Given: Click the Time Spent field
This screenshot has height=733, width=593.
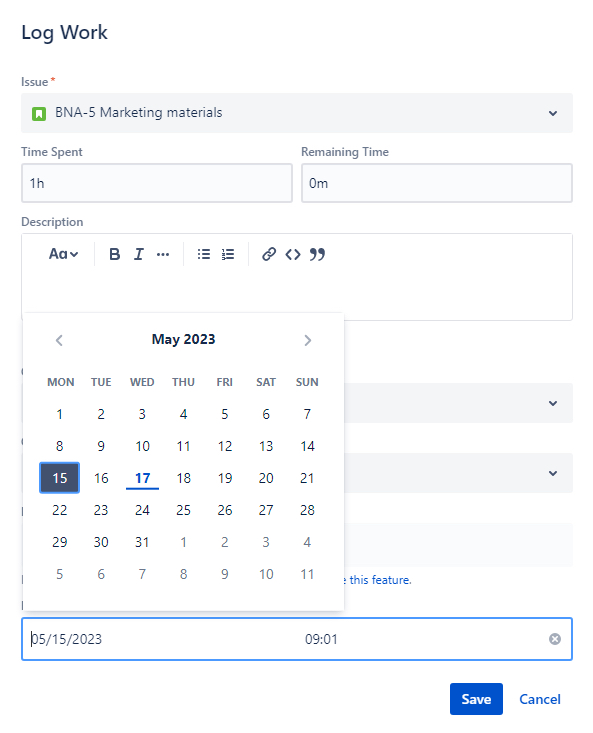Looking at the screenshot, I should [x=157, y=183].
